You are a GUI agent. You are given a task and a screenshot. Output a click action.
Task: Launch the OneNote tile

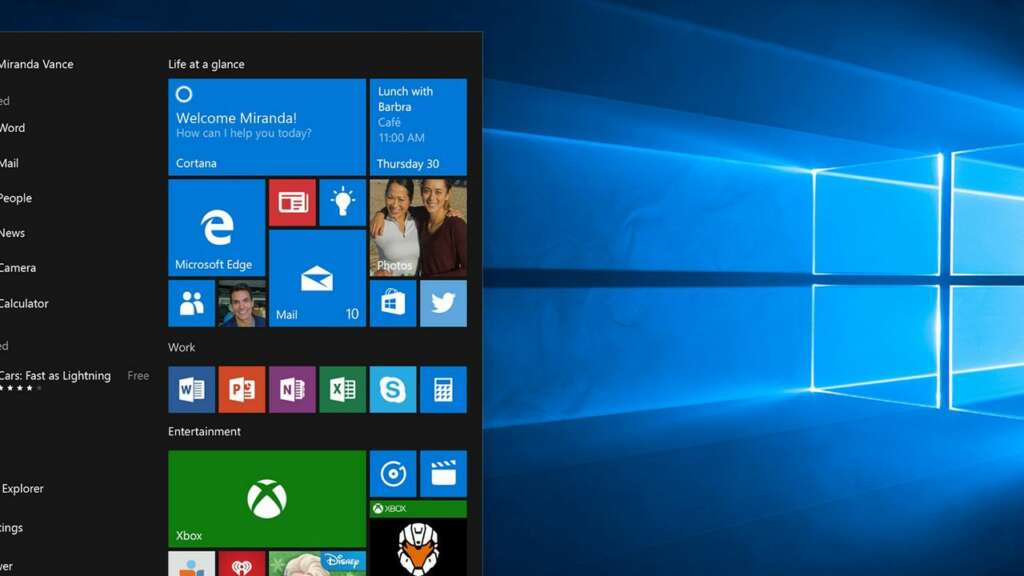pyautogui.click(x=292, y=389)
